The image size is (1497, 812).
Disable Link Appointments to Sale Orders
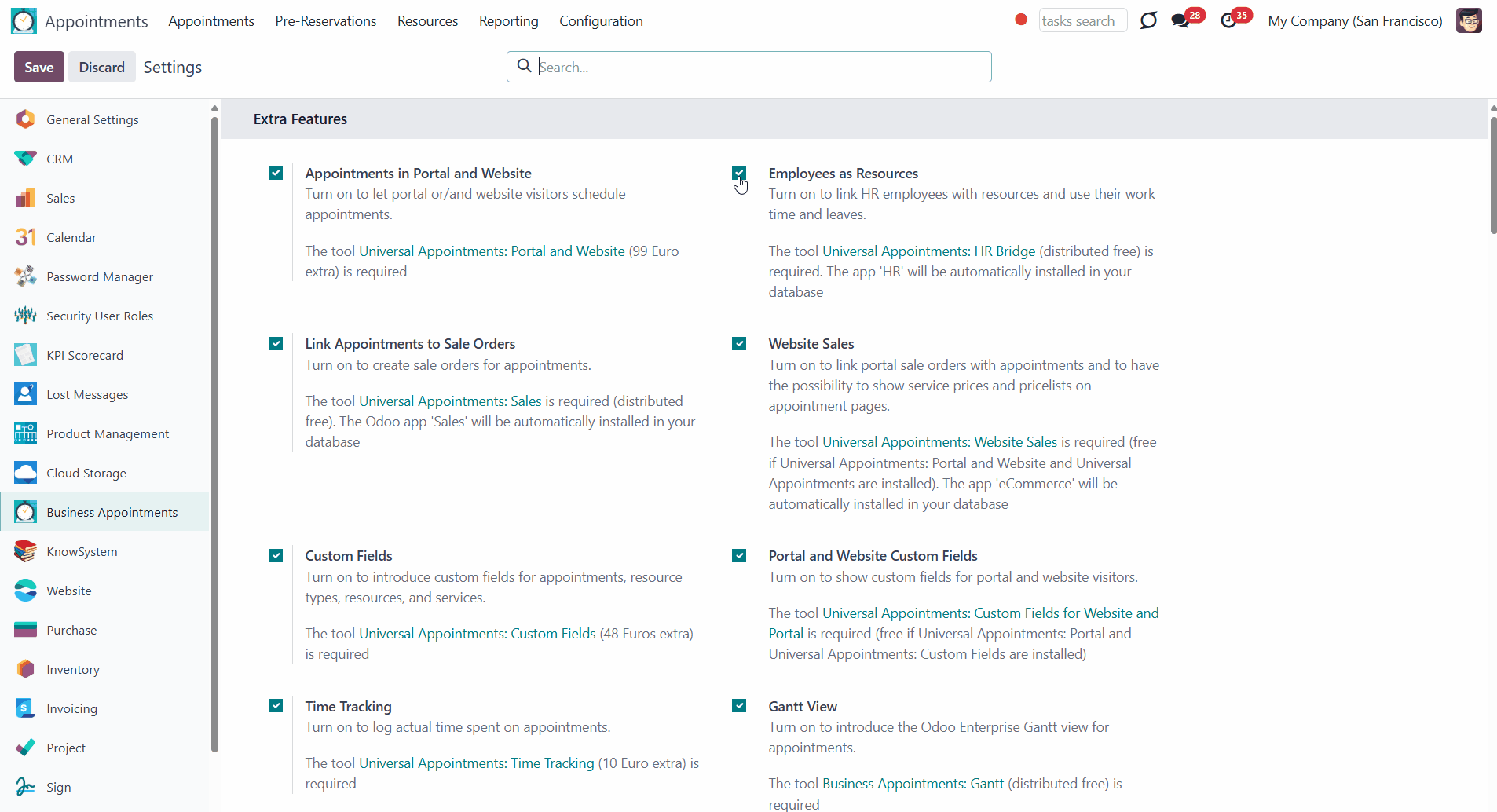[276, 344]
